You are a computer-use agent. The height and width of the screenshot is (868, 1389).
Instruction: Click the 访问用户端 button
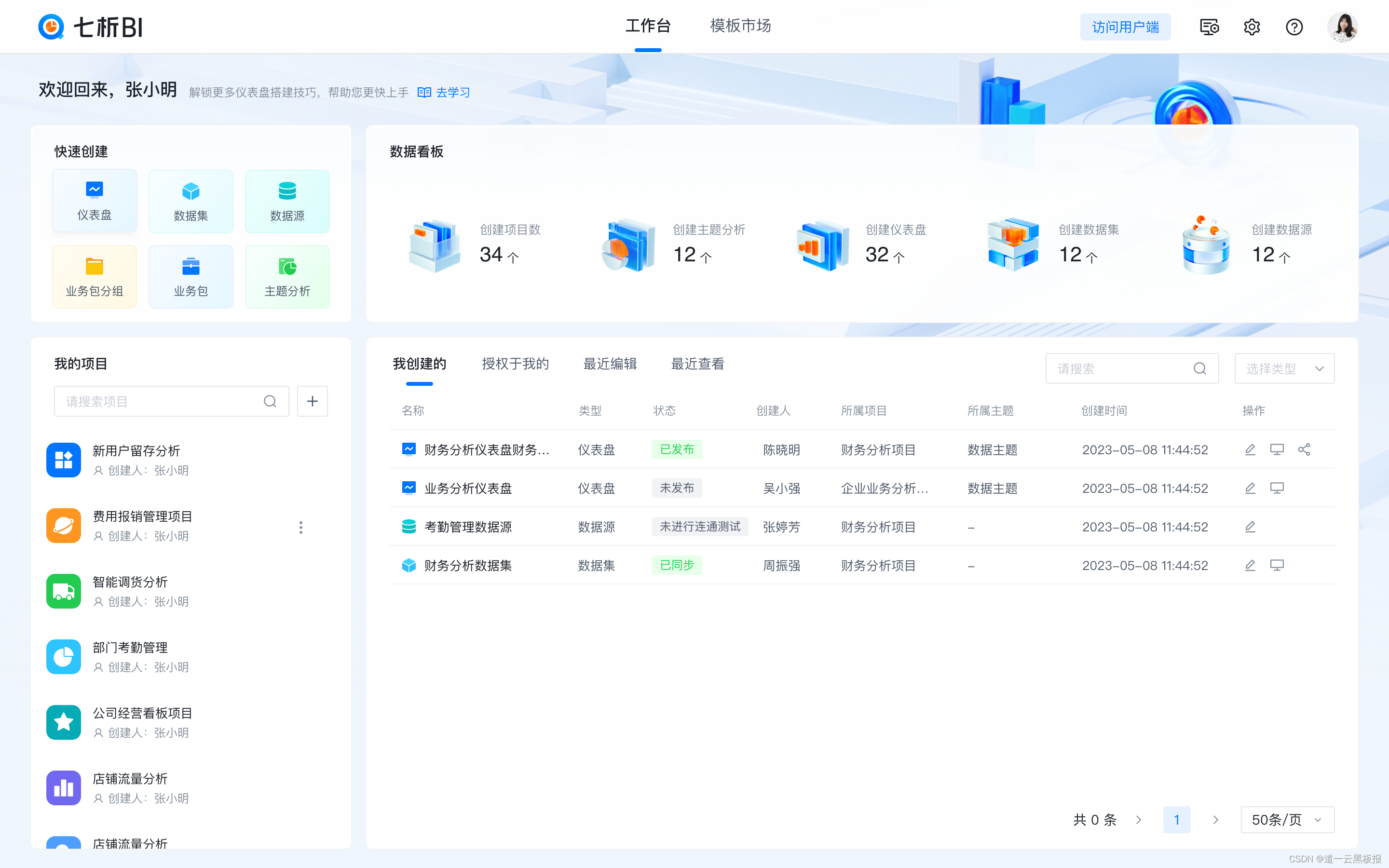click(x=1125, y=27)
